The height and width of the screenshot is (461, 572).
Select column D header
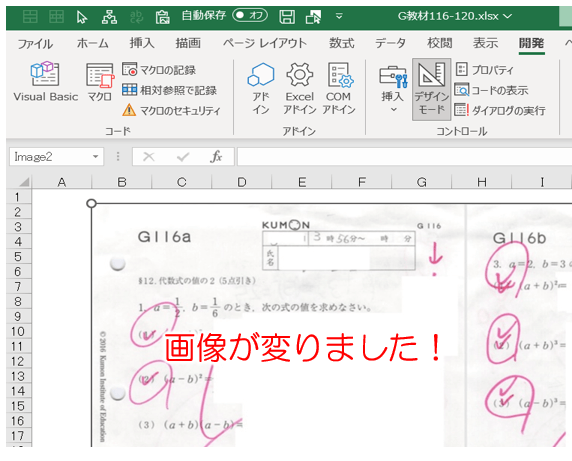pos(241,182)
